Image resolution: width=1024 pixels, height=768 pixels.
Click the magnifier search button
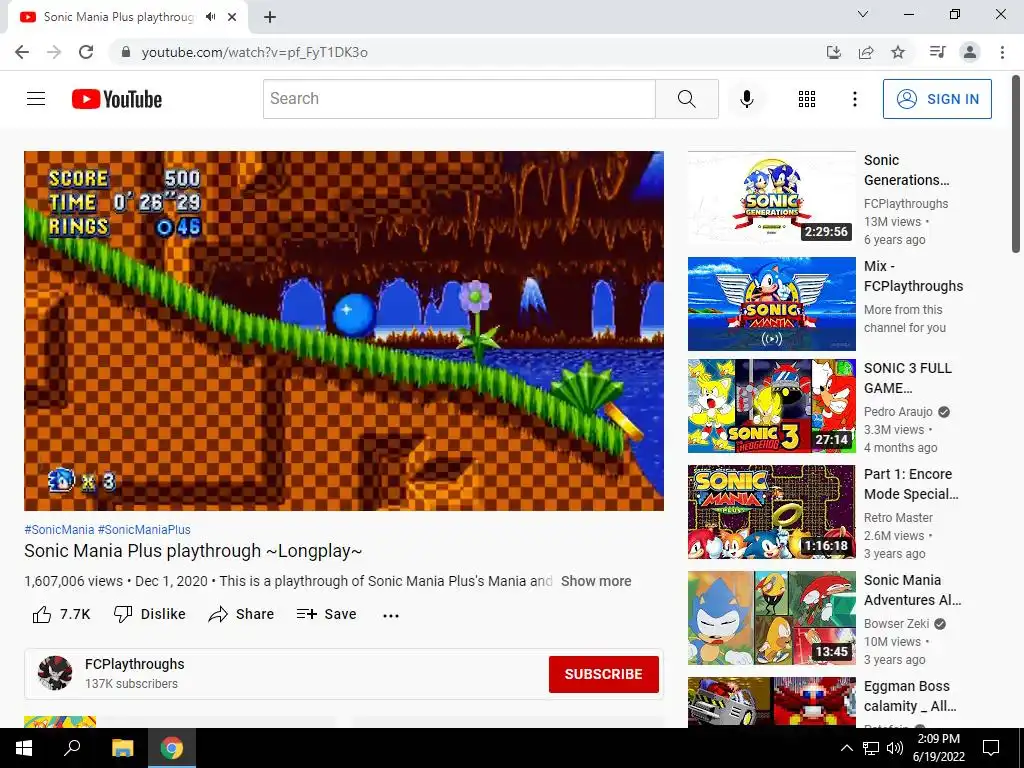click(686, 99)
